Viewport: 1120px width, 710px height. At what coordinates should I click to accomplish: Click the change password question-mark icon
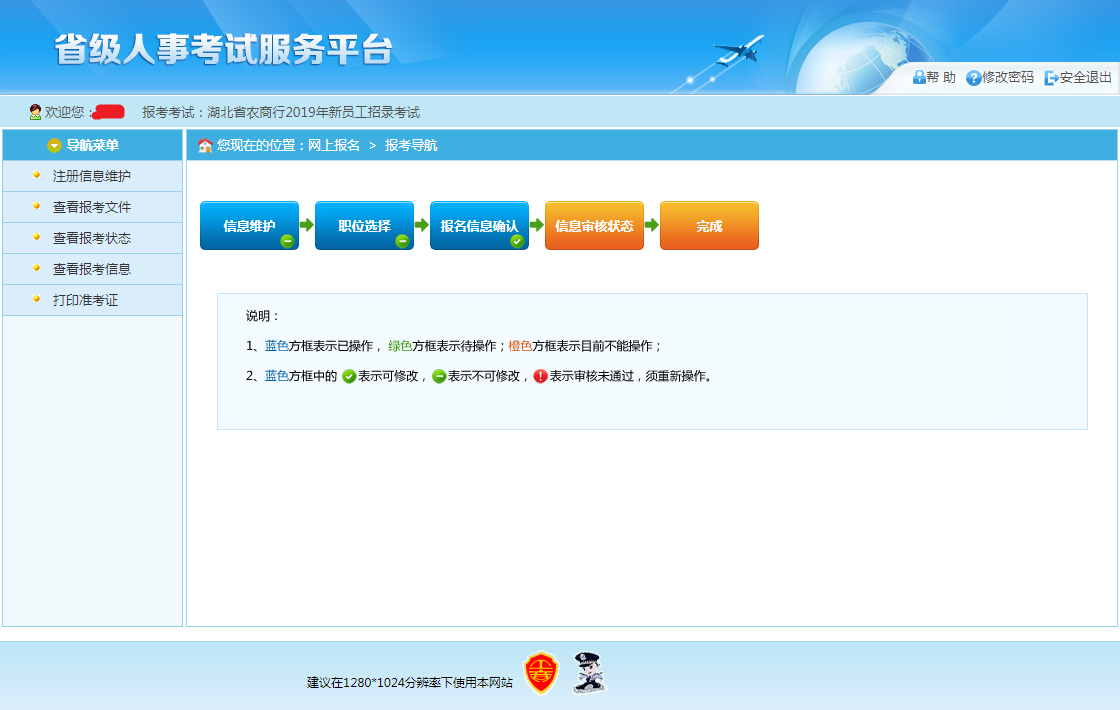pos(973,78)
